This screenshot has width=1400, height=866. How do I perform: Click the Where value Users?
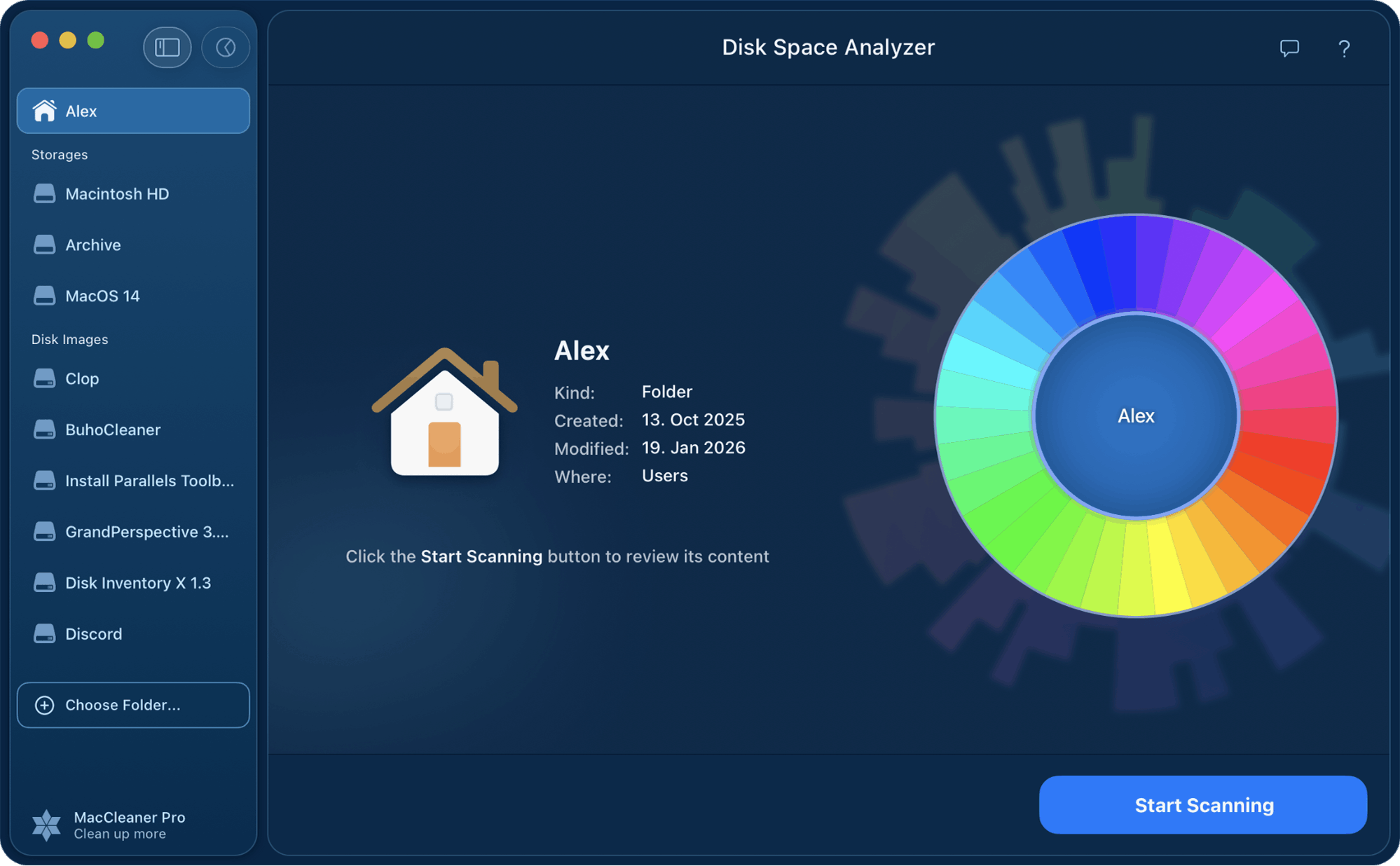click(x=665, y=476)
